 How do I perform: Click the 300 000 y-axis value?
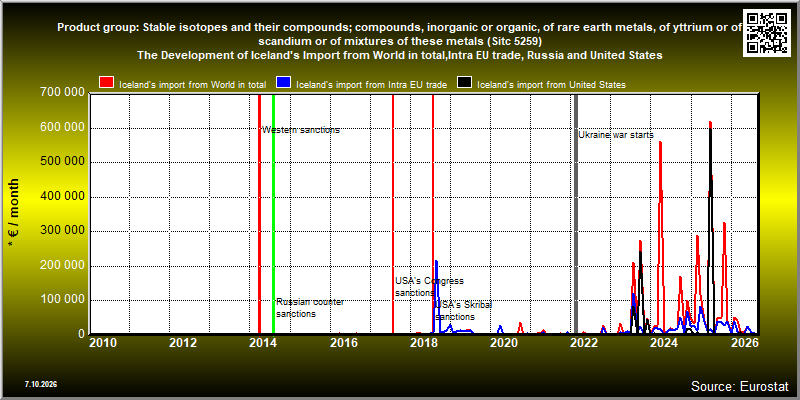62,231
